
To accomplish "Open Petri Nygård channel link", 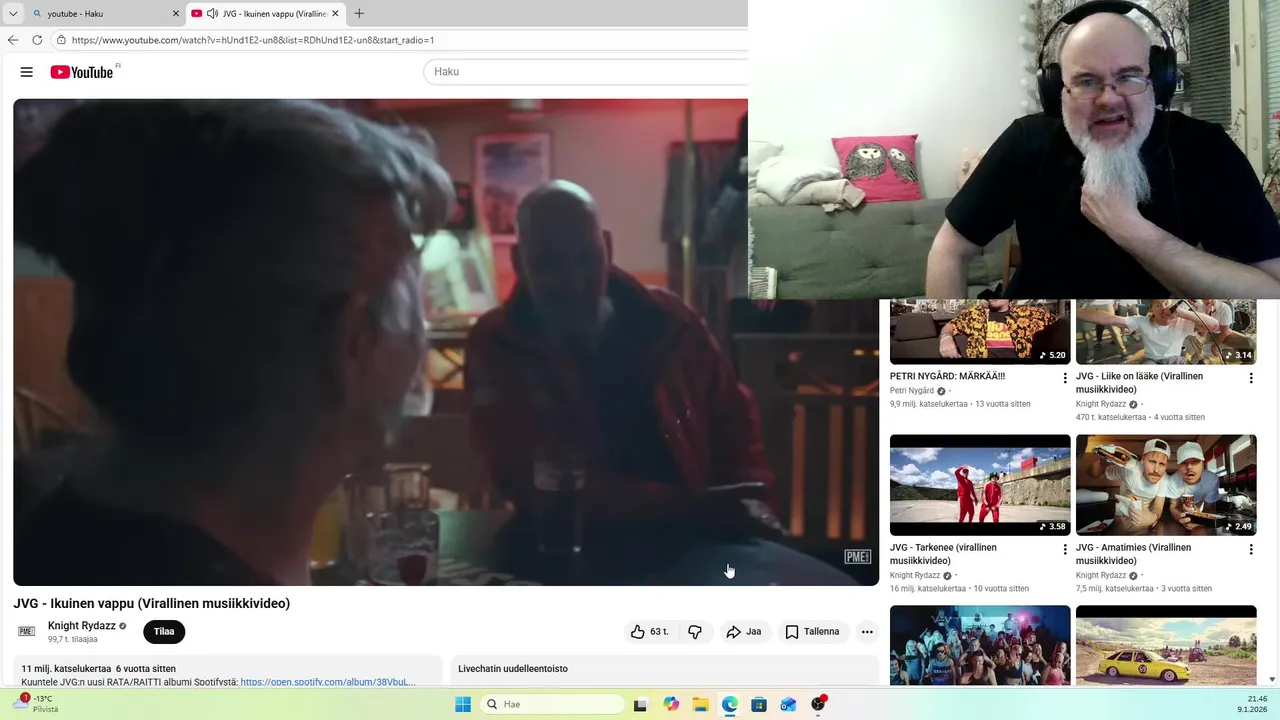I will [x=912, y=391].
